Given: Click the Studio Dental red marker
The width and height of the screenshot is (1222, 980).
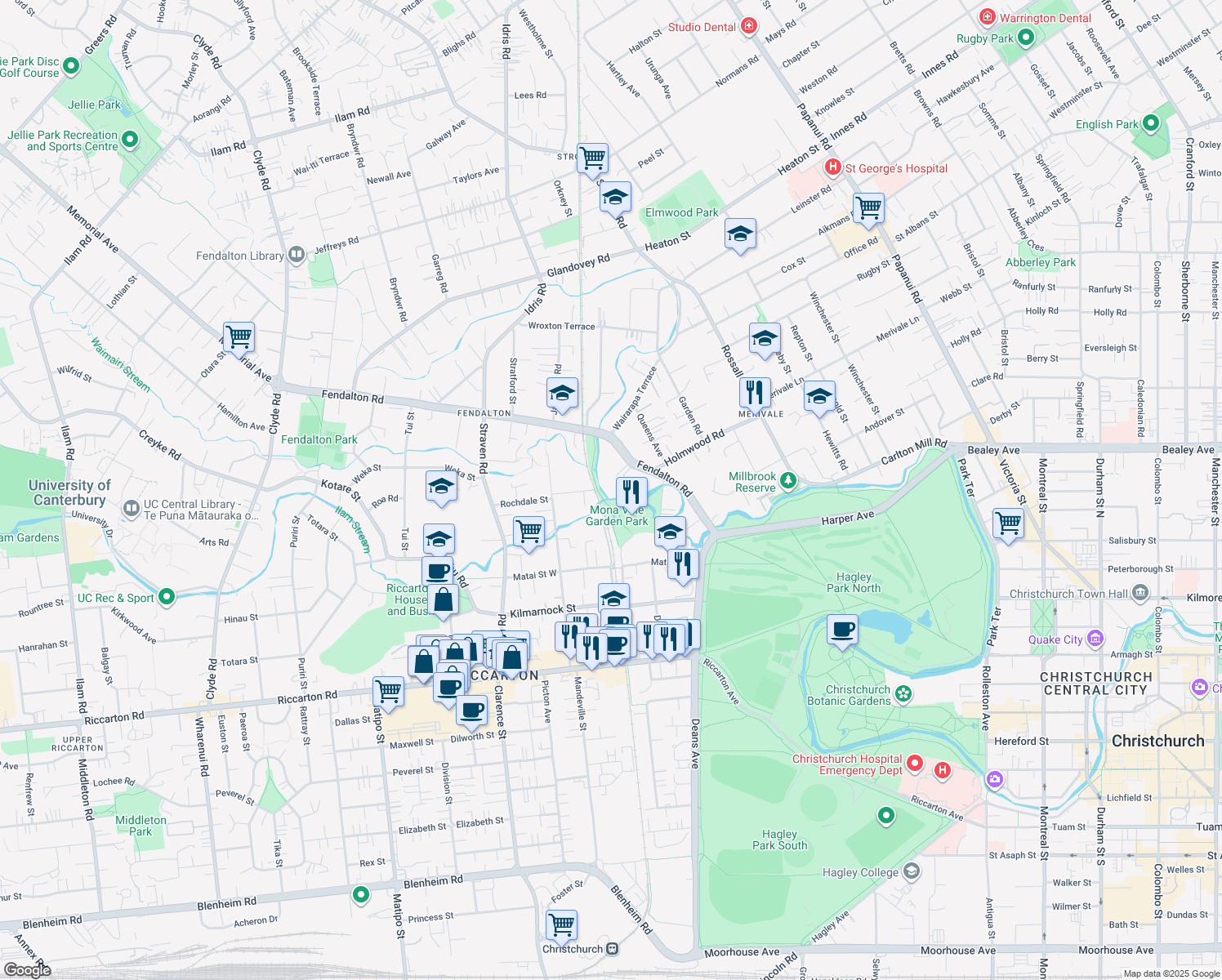Looking at the screenshot, I should click(748, 25).
